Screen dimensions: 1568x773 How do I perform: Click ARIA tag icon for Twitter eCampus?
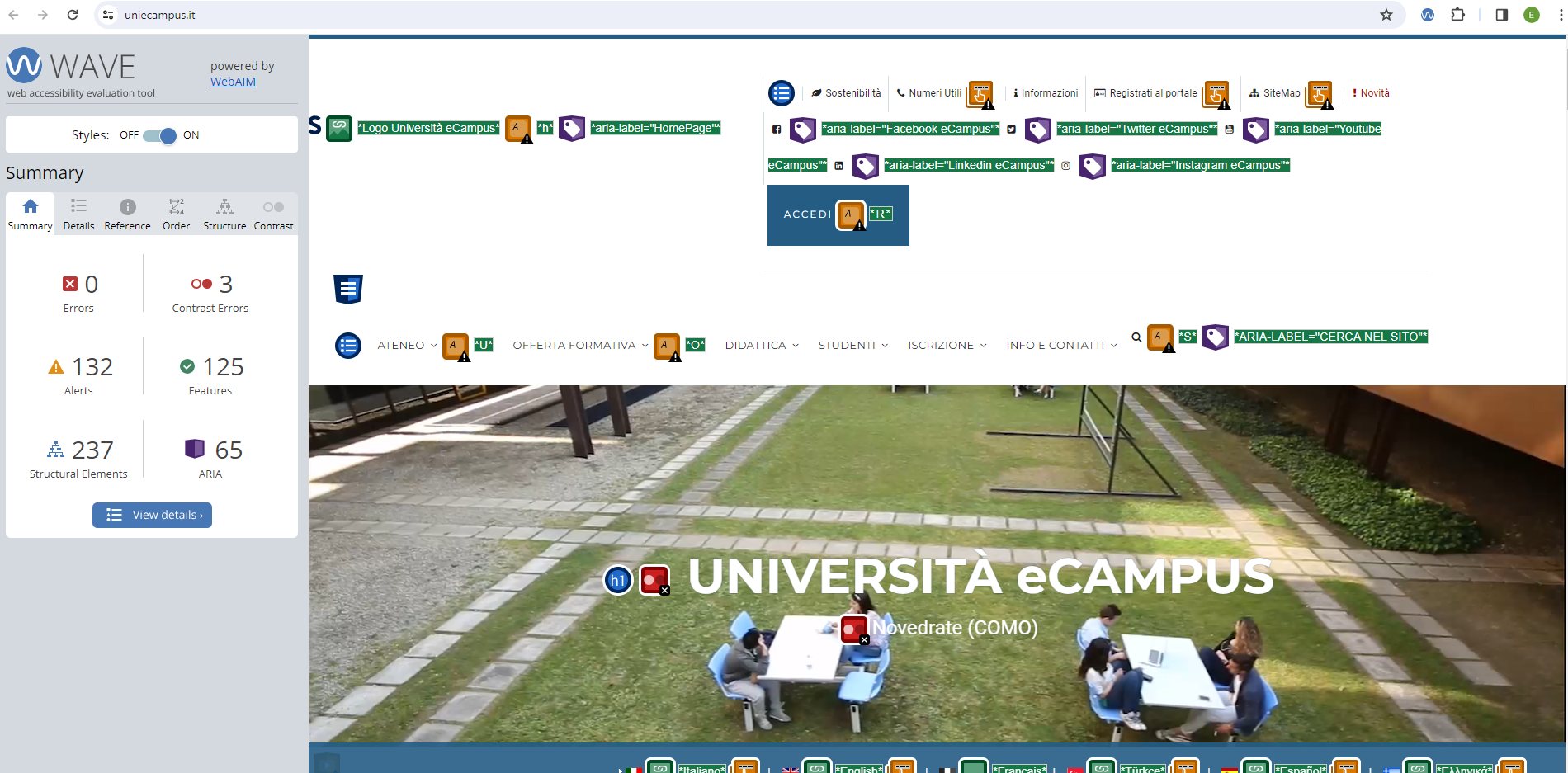tap(1038, 130)
